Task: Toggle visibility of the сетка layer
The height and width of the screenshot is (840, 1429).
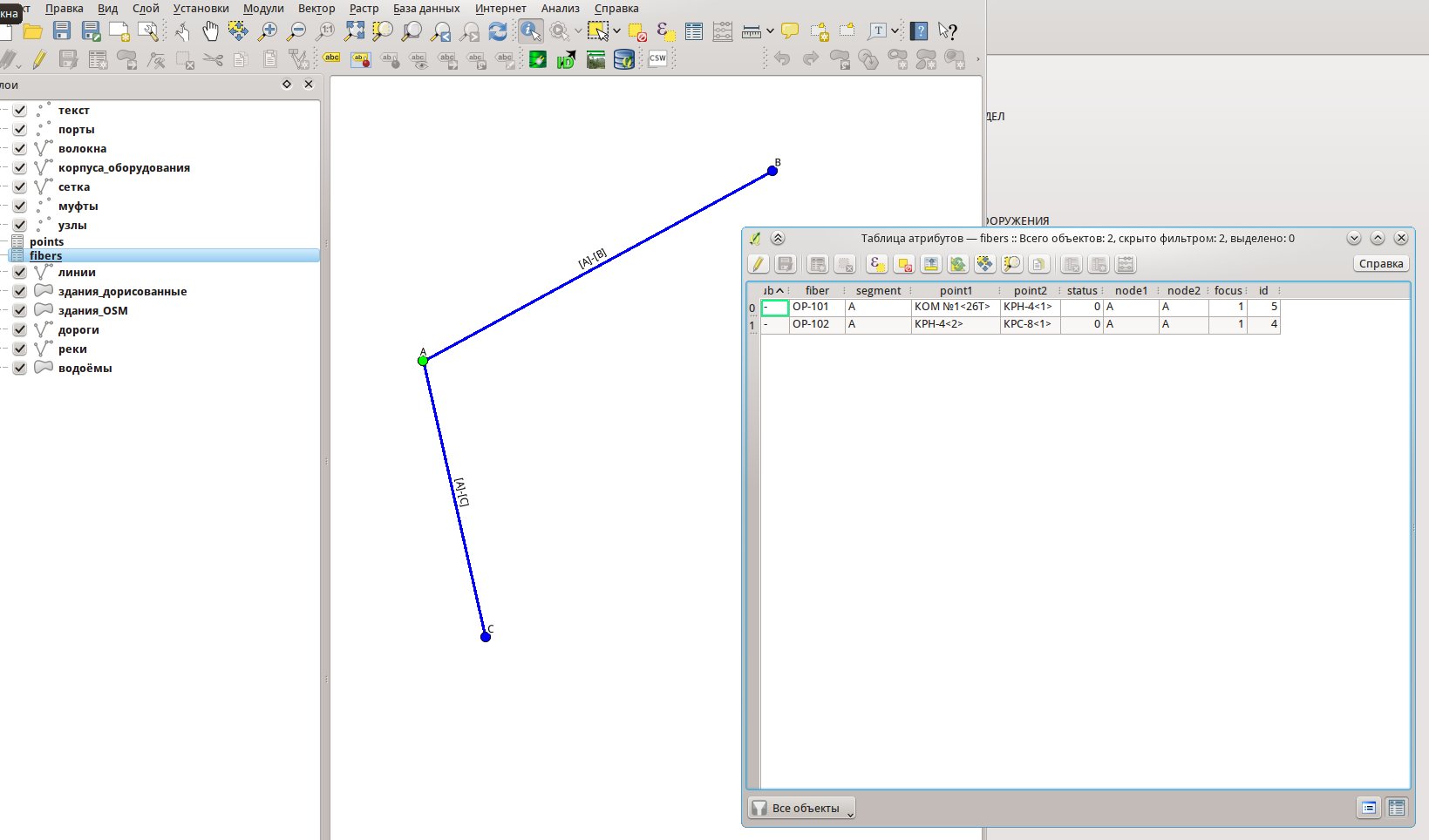Action: [20, 187]
